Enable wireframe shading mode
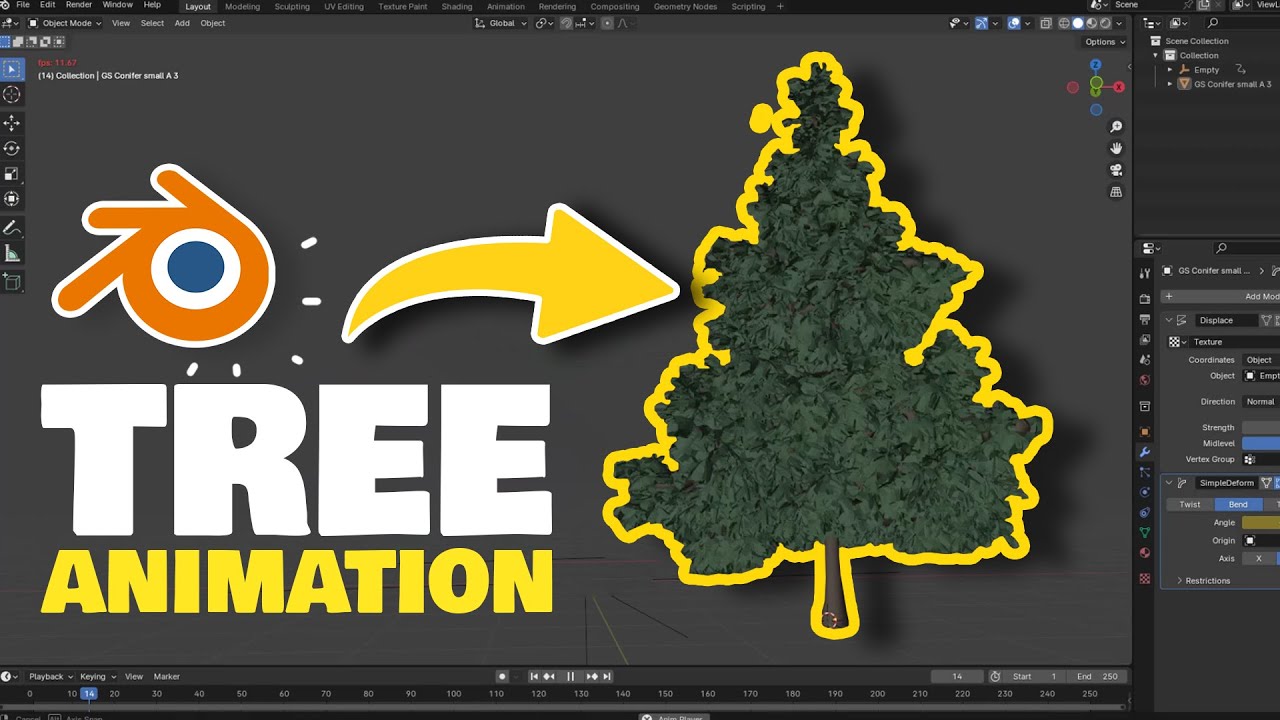Viewport: 1280px width, 720px height. 1064,23
